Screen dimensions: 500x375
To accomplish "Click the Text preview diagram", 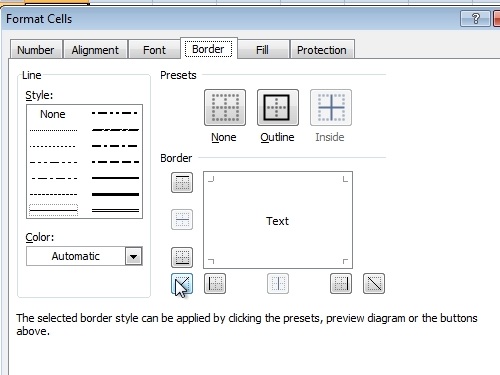I will [278, 220].
